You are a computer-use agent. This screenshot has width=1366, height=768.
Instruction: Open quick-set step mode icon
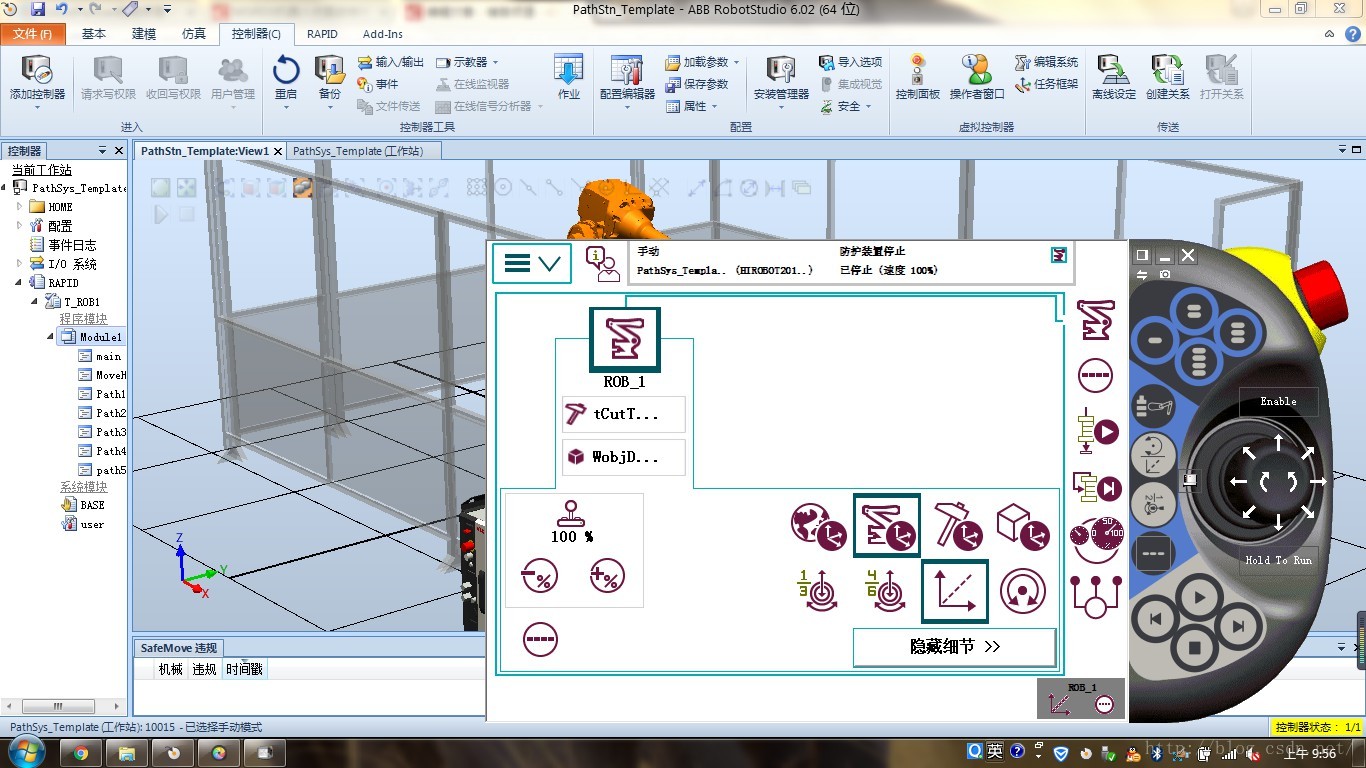pyautogui.click(x=1097, y=487)
